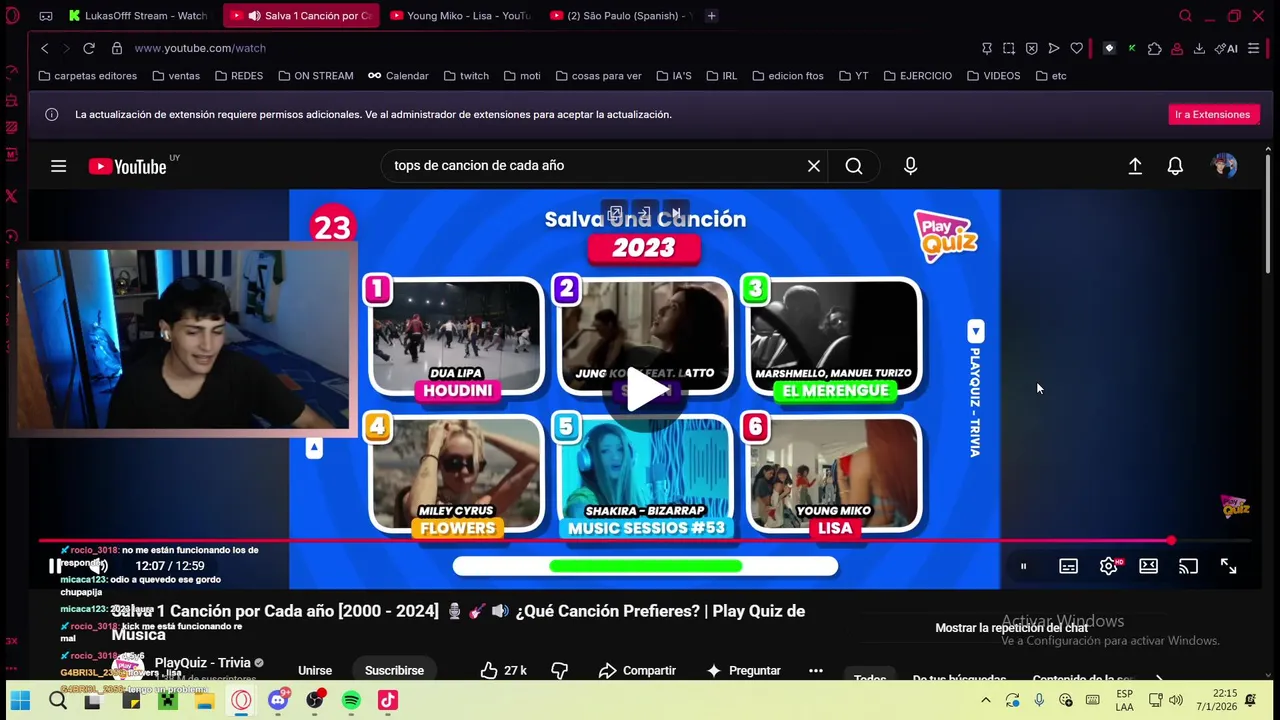Open the ventas bookmark folder

click(176, 76)
